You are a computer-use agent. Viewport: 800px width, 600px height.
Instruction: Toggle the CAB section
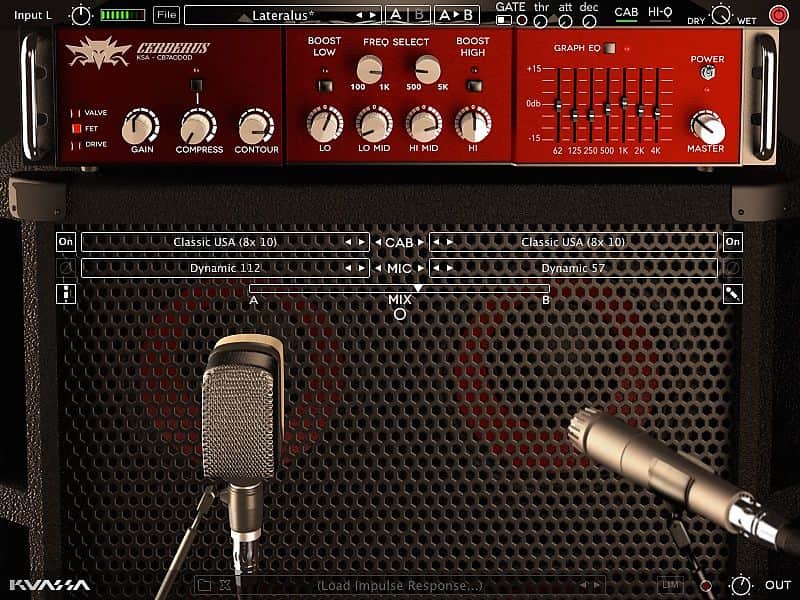click(626, 13)
